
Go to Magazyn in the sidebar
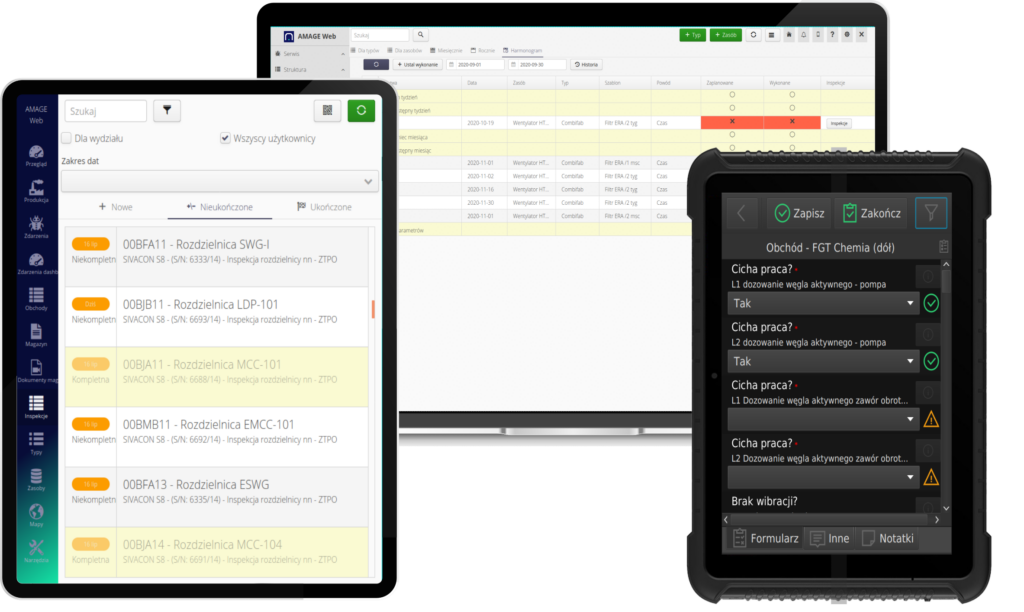point(36,336)
